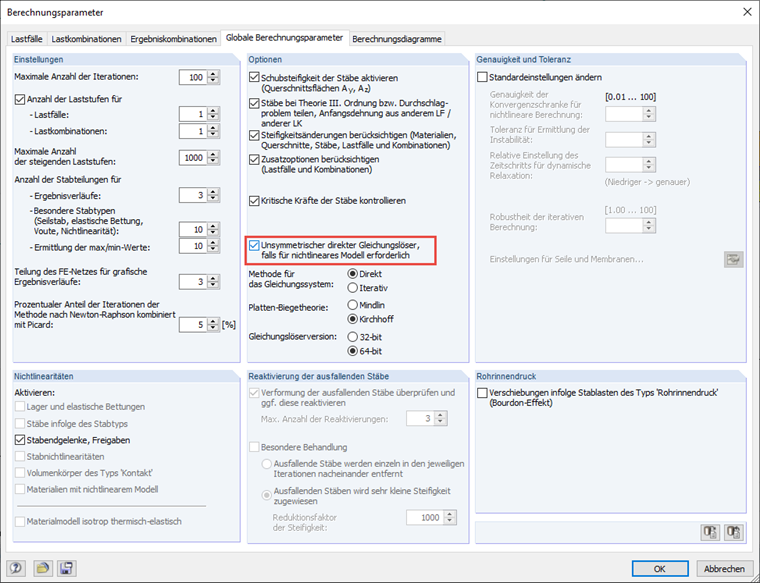Enable Standardeinstellungen ändern checkbox
Viewport: 760px width, 583px height.
(x=482, y=78)
